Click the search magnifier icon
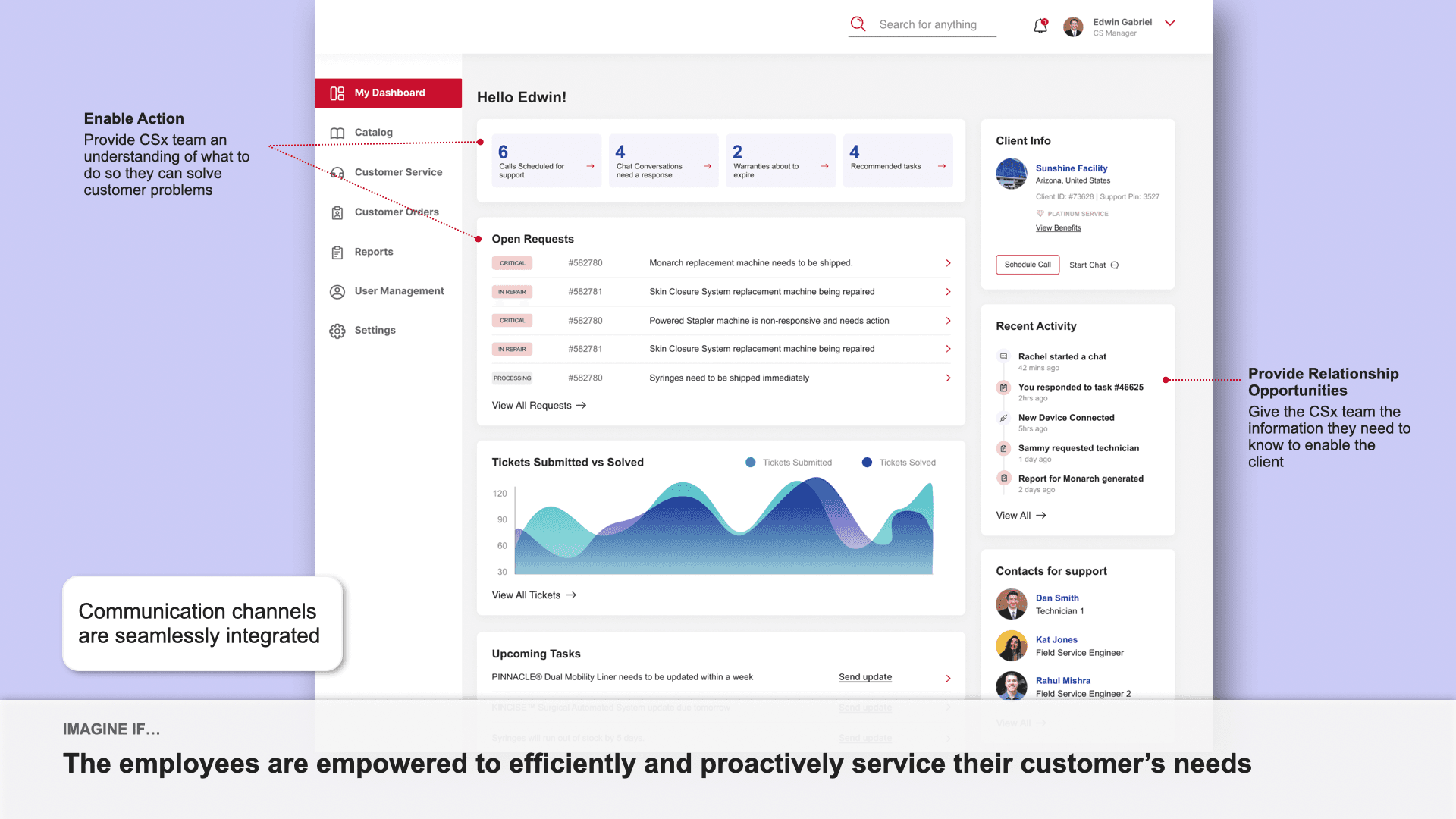The width and height of the screenshot is (1456, 819). click(x=858, y=24)
